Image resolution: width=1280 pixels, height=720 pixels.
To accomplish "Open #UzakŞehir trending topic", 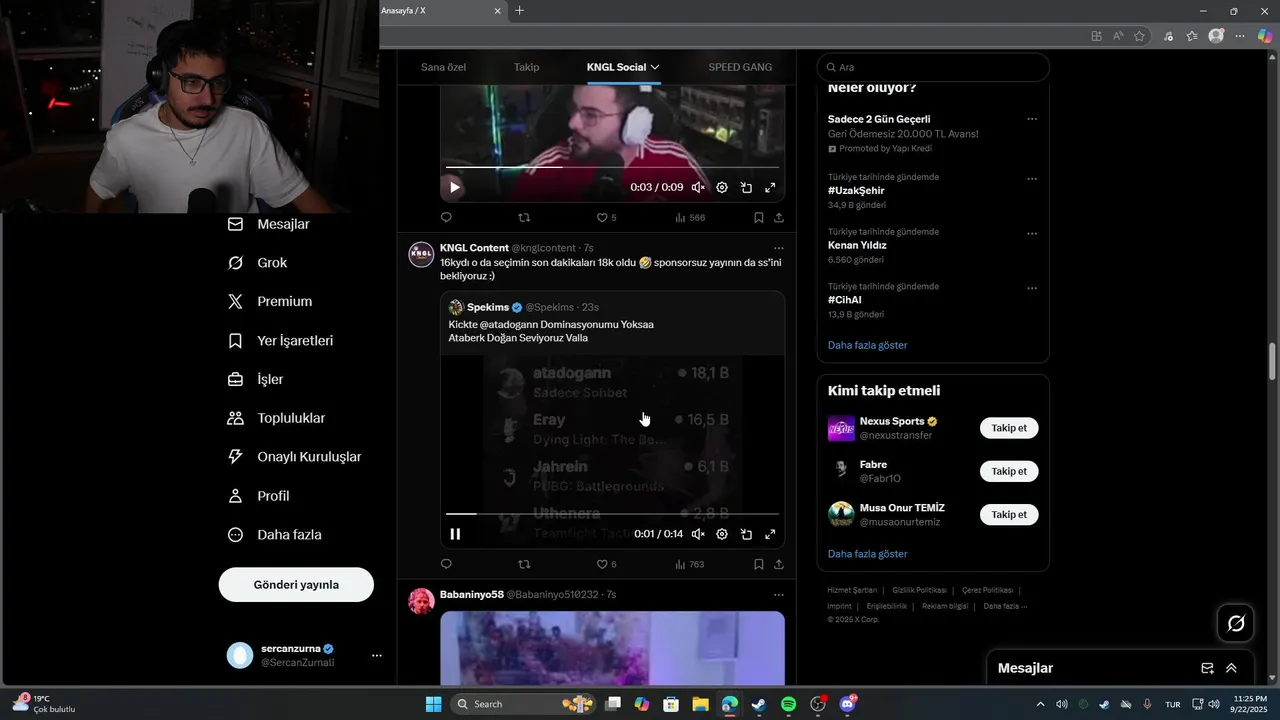I will (x=856, y=190).
